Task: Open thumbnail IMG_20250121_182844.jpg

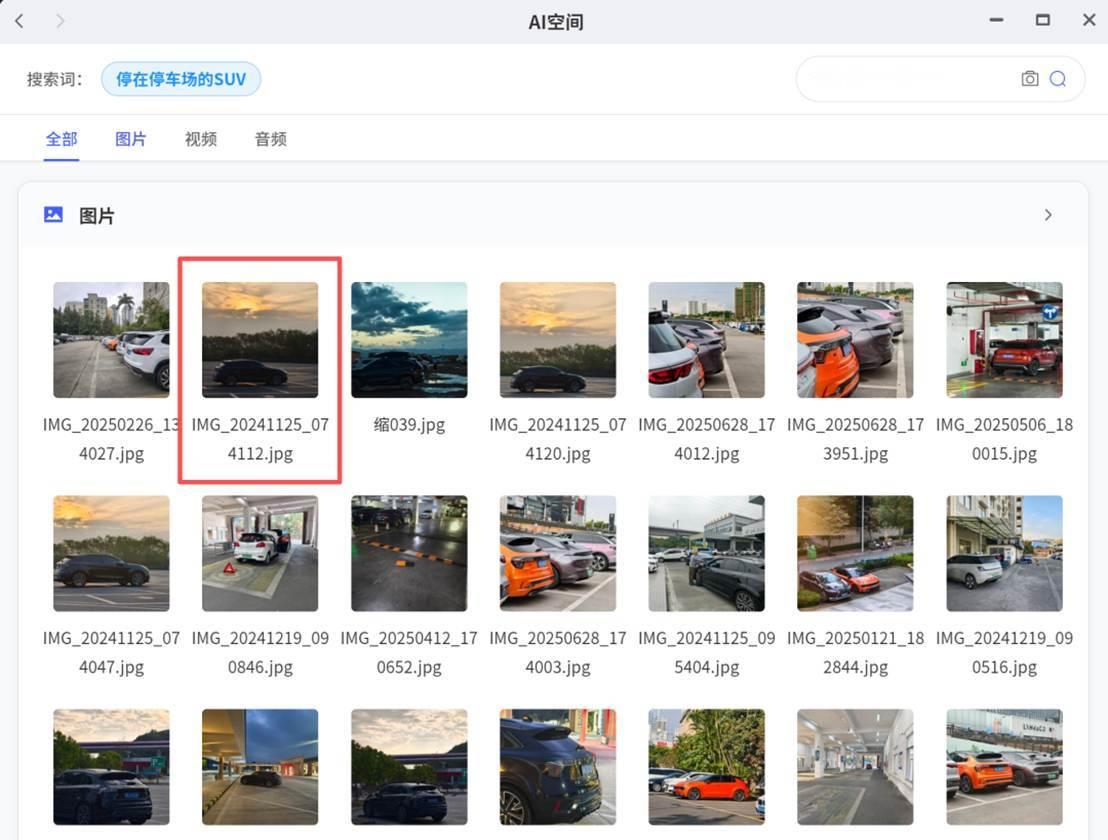Action: pyautogui.click(x=855, y=553)
